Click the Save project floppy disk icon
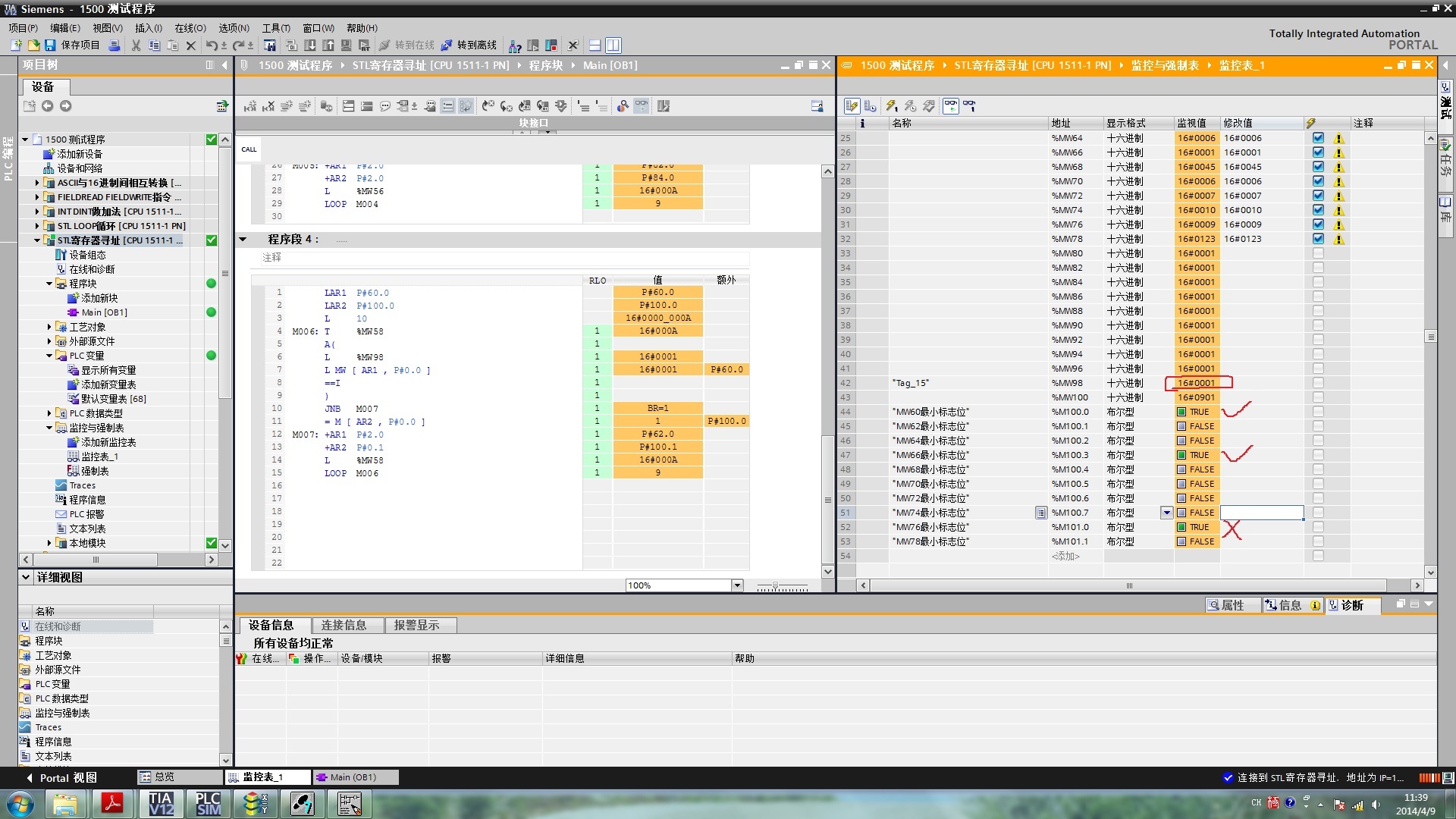Image resolution: width=1456 pixels, height=819 pixels. coord(50,45)
